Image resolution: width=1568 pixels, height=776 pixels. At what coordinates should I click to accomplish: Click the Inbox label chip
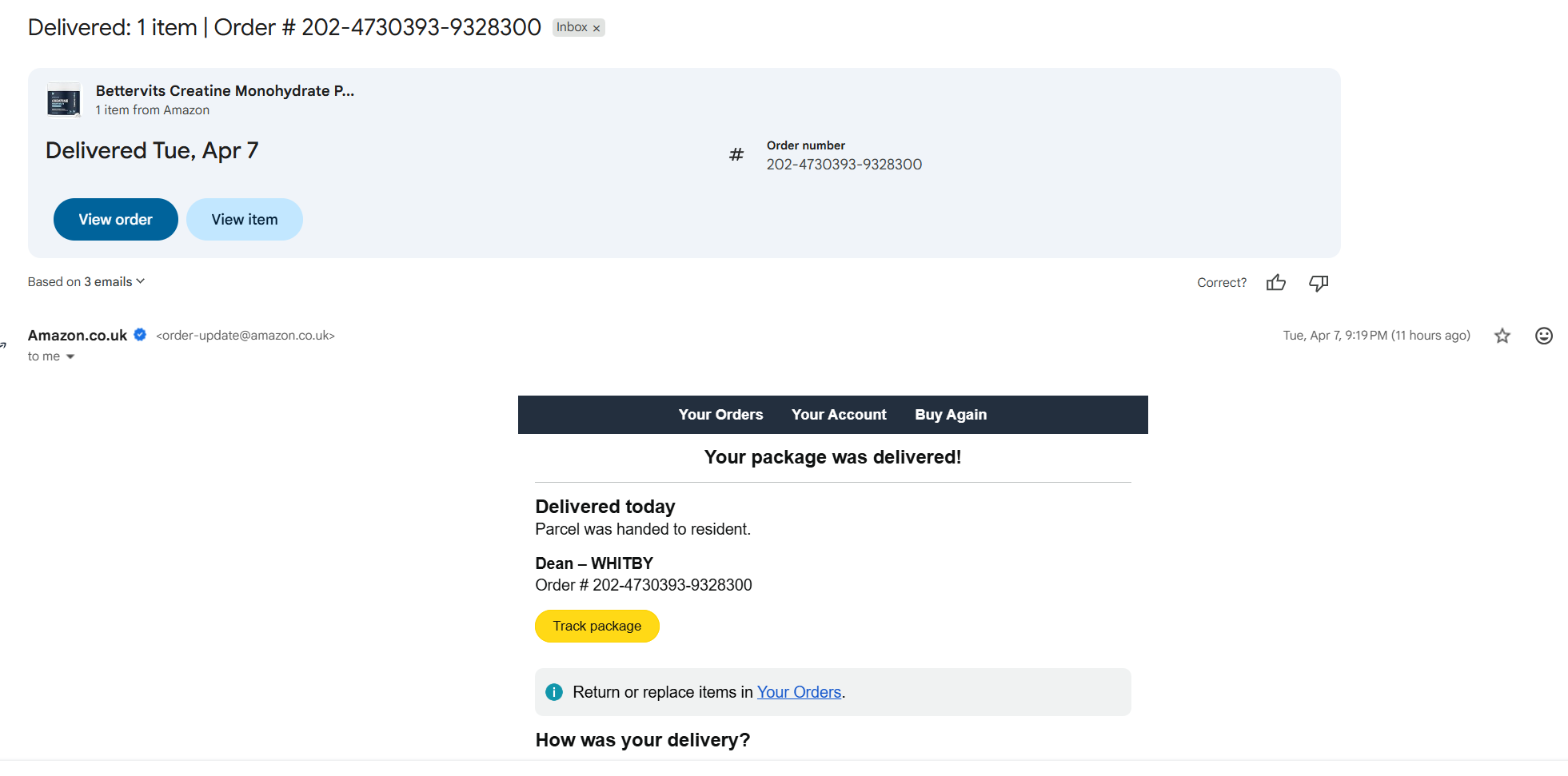pyautogui.click(x=572, y=27)
